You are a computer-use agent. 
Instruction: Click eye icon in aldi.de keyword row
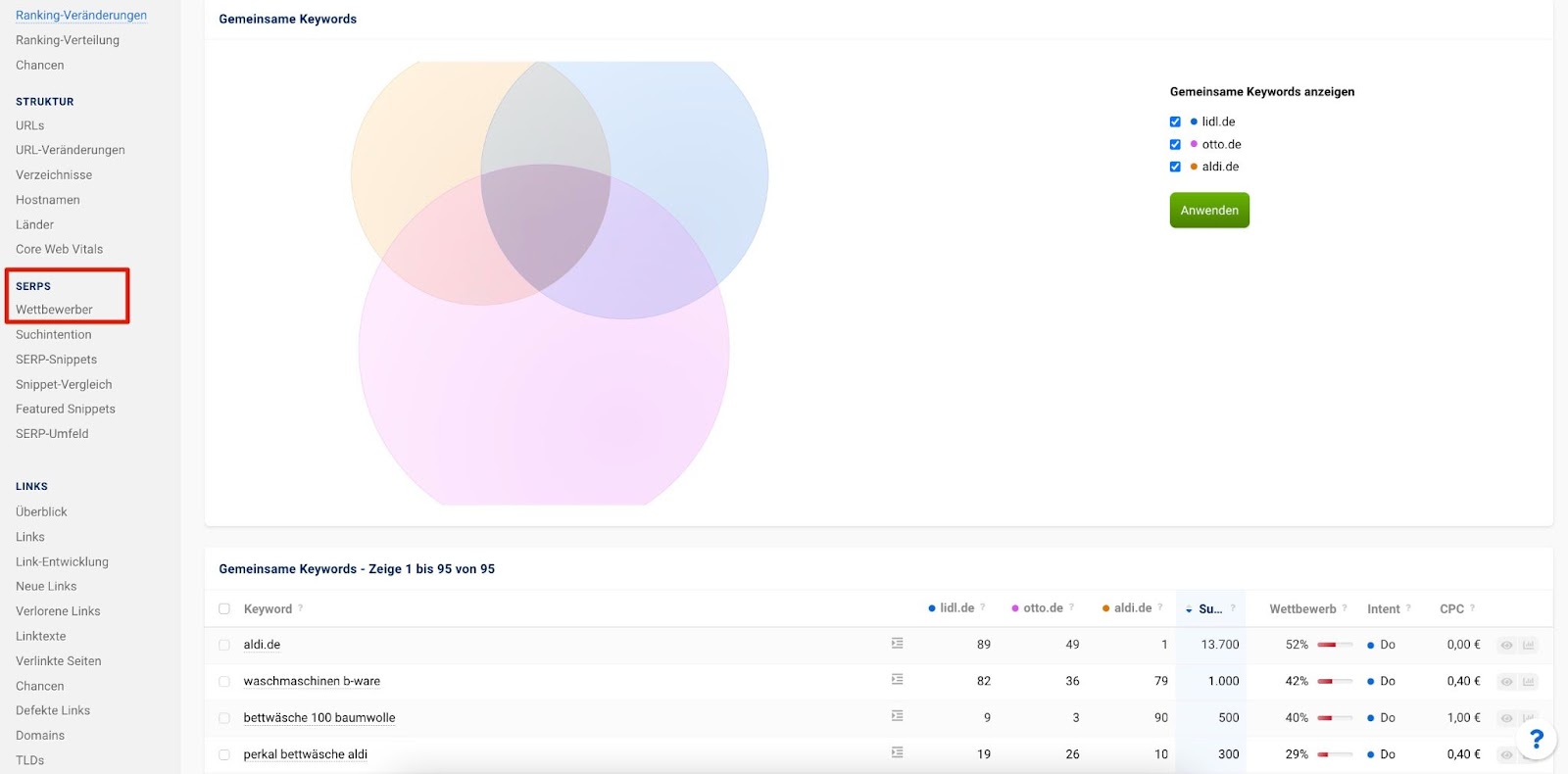tap(1507, 645)
